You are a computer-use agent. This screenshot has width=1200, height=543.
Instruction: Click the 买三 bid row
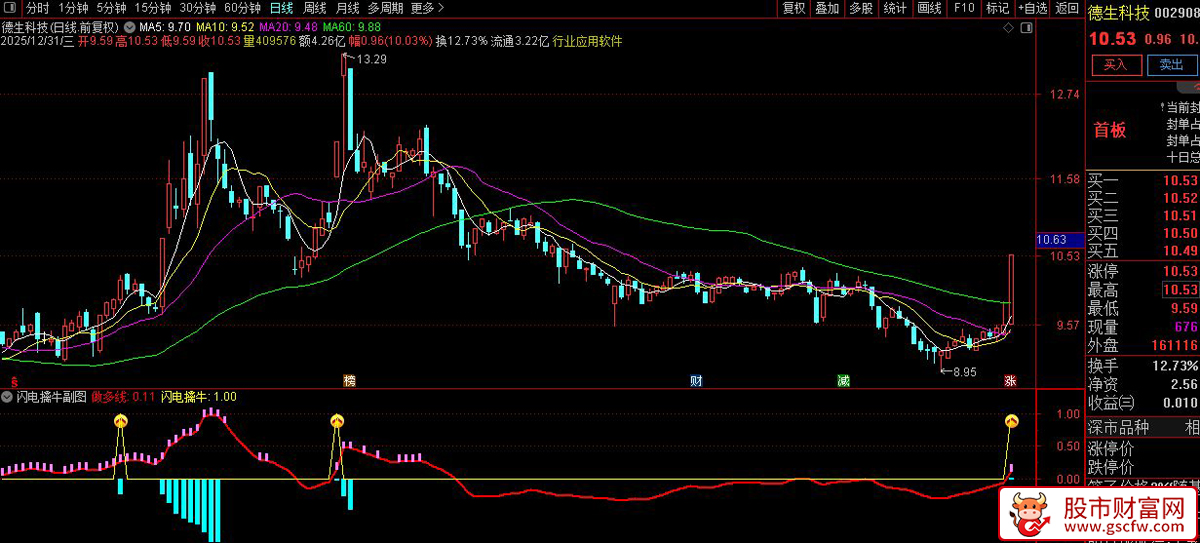point(1143,216)
